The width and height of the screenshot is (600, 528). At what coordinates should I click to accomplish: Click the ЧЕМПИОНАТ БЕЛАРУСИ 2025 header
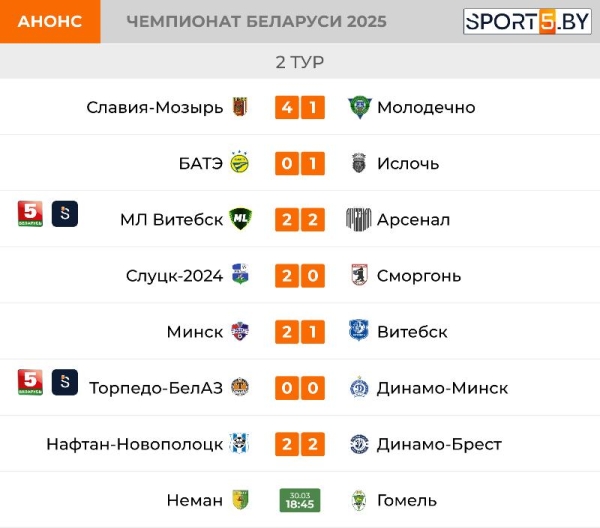coord(257,22)
